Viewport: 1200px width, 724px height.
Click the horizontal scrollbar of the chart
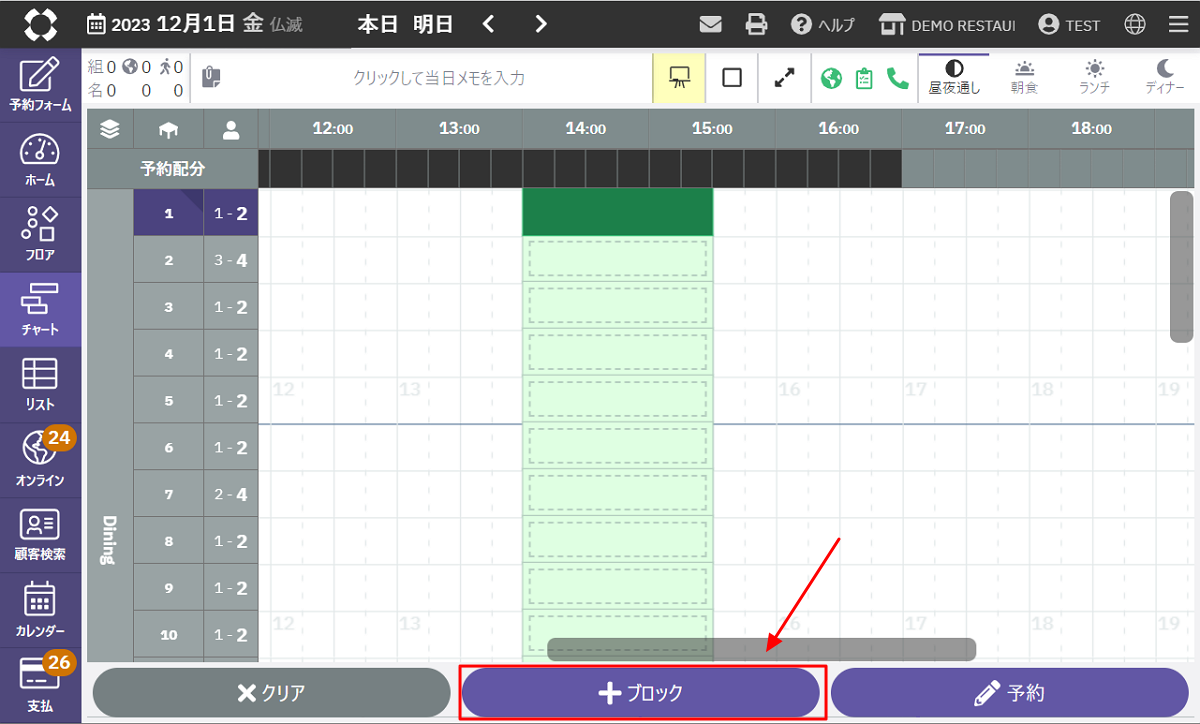pos(761,649)
